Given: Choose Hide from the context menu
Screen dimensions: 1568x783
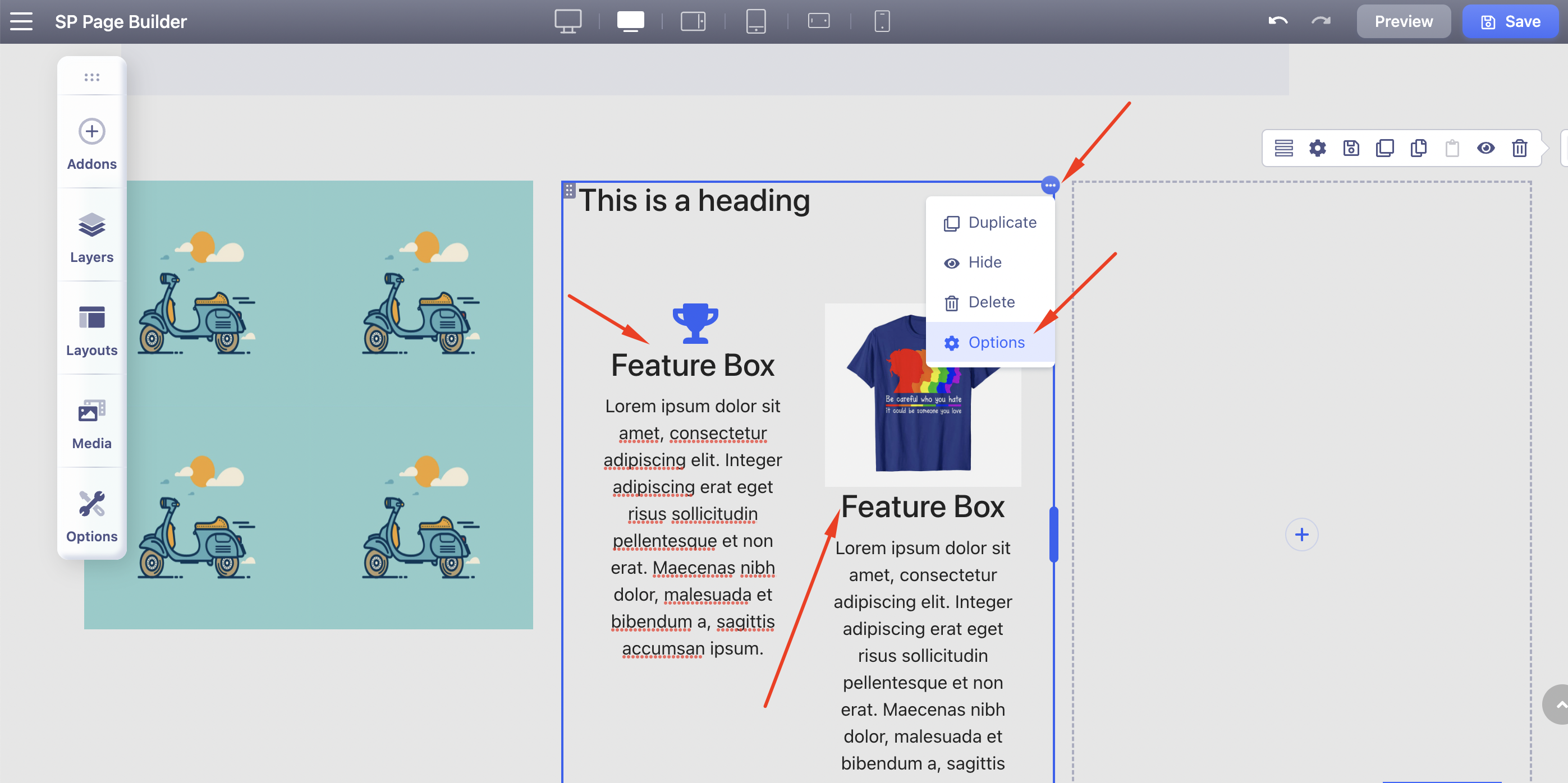Looking at the screenshot, I should click(991, 262).
